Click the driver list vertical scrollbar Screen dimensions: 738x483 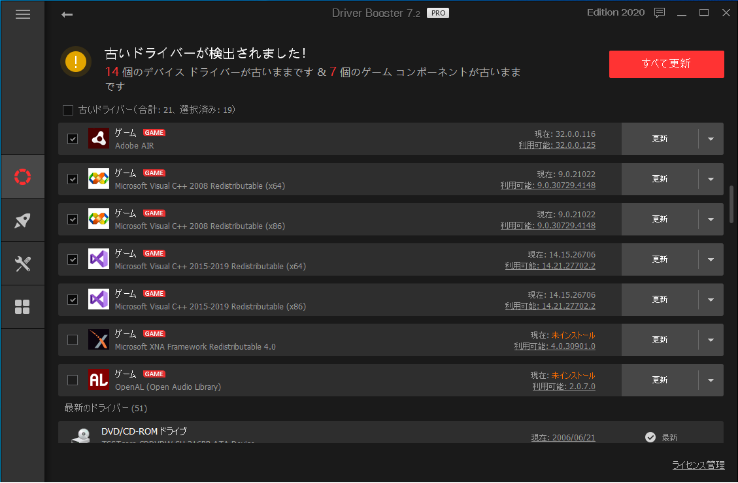tap(731, 204)
